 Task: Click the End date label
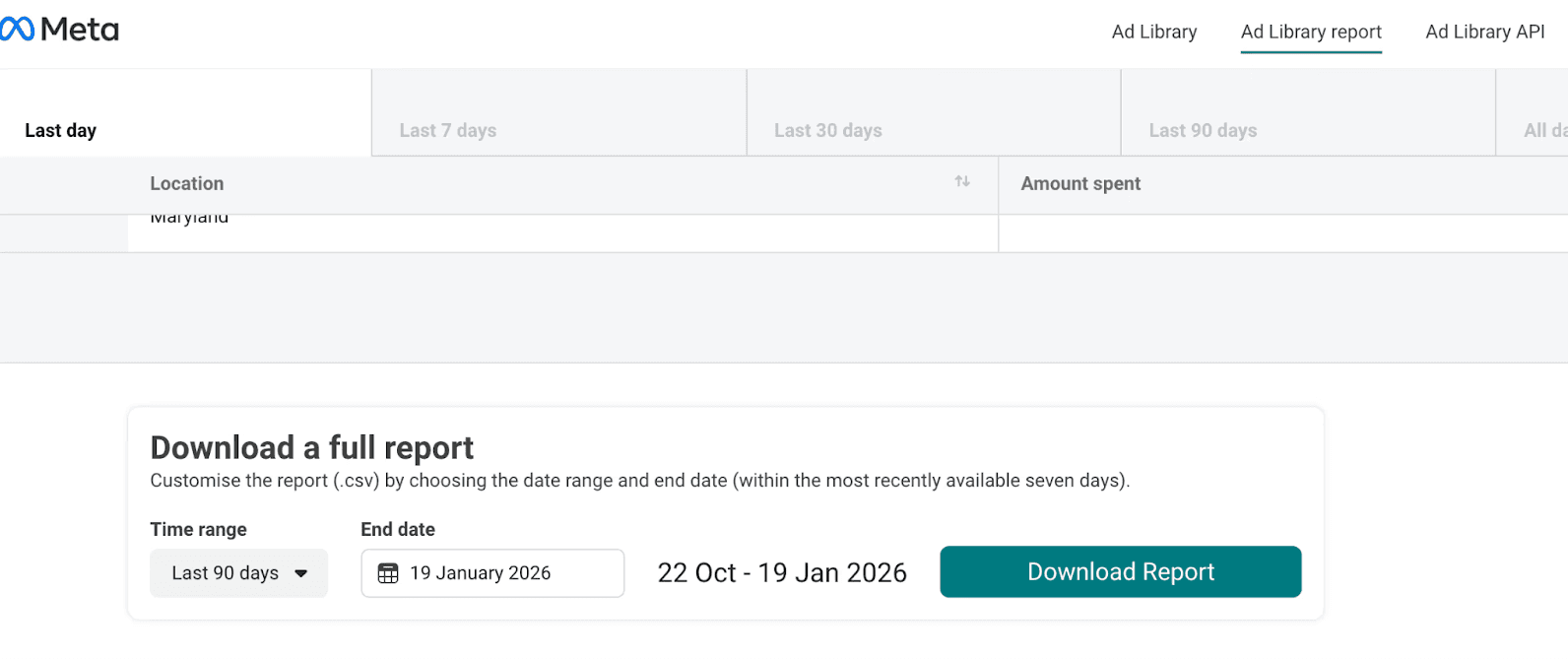pyautogui.click(x=398, y=530)
